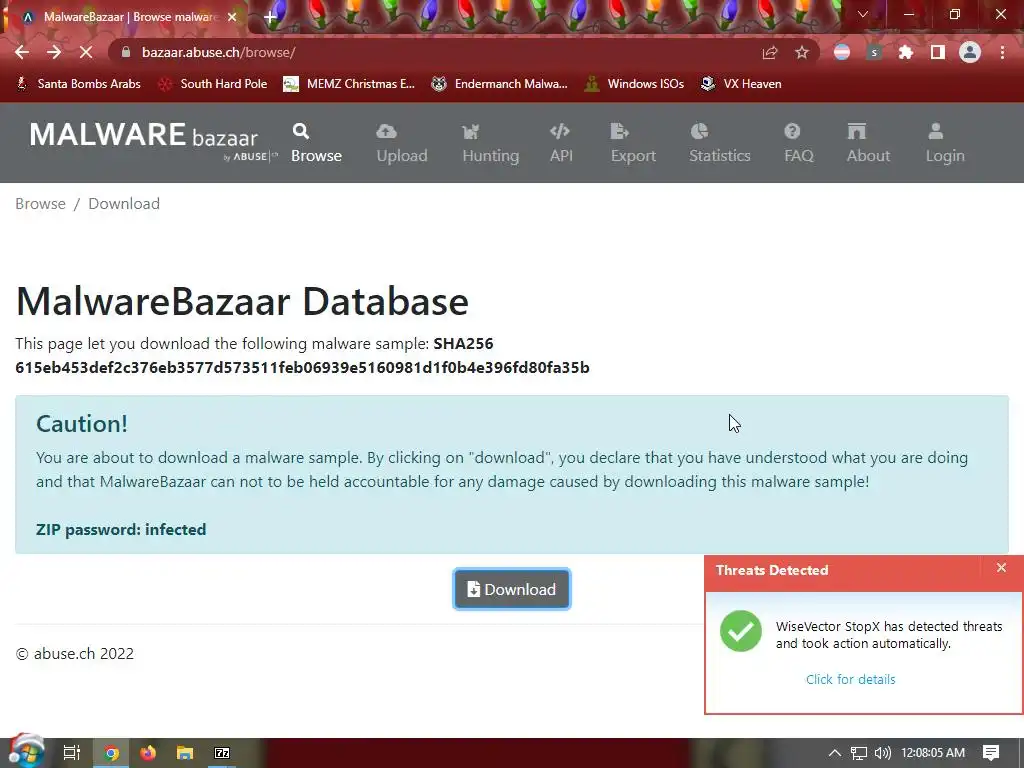Open File Explorer from the taskbar
The width and height of the screenshot is (1024, 768).
(x=185, y=753)
